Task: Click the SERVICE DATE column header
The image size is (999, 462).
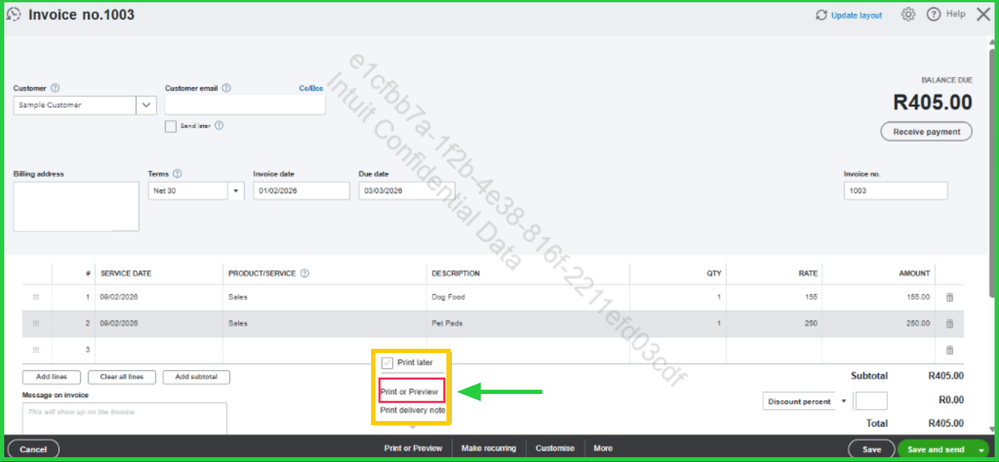Action: coord(126,273)
